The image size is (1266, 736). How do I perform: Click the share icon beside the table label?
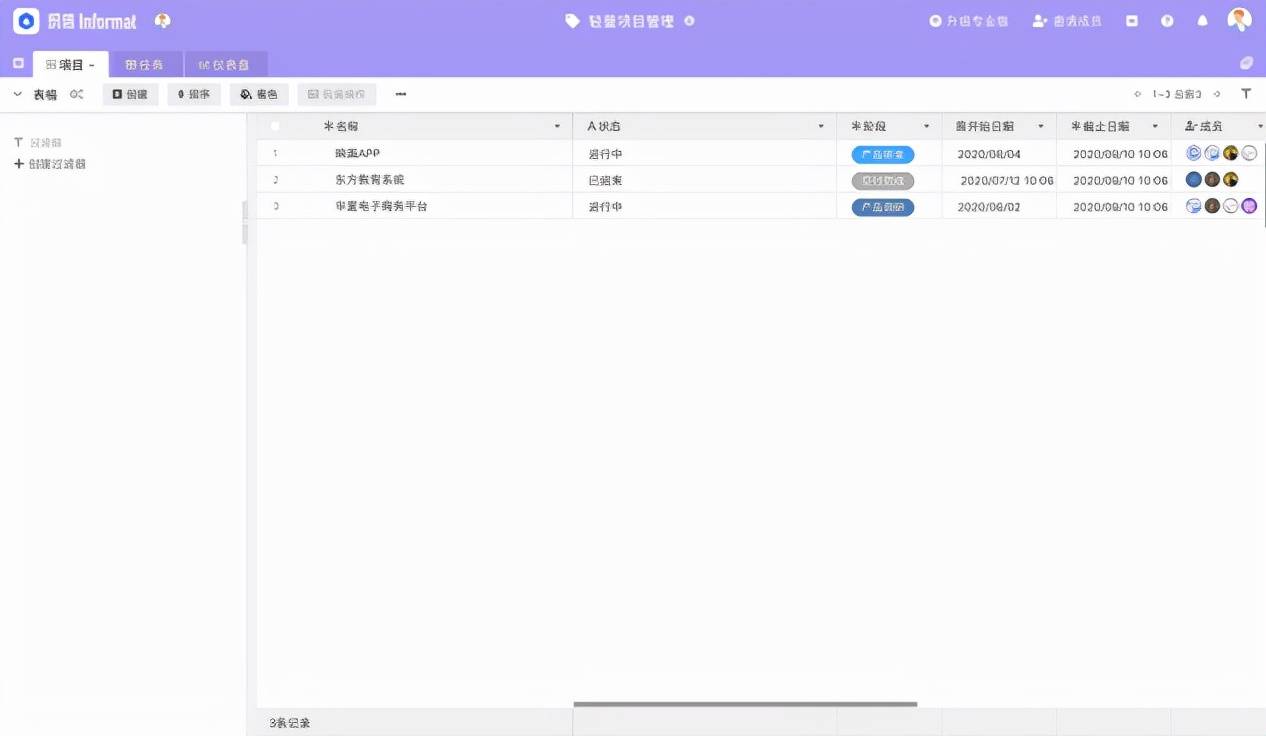tap(77, 94)
